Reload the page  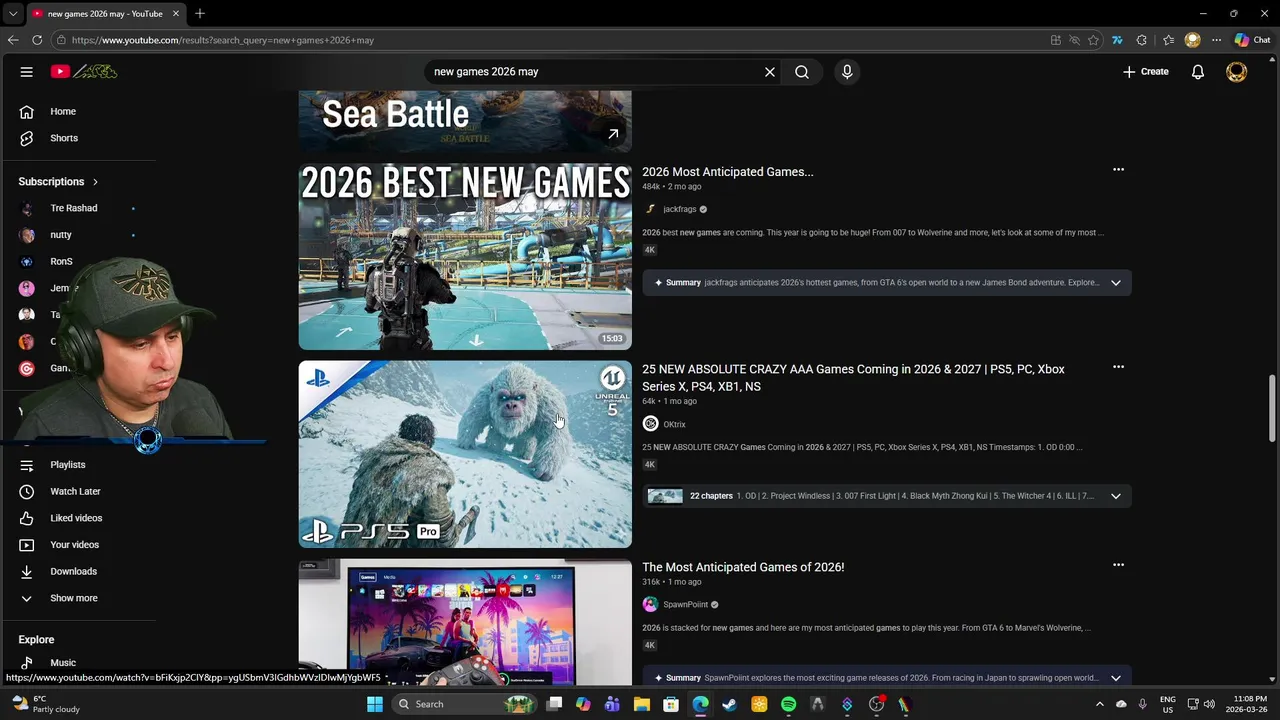pos(37,40)
